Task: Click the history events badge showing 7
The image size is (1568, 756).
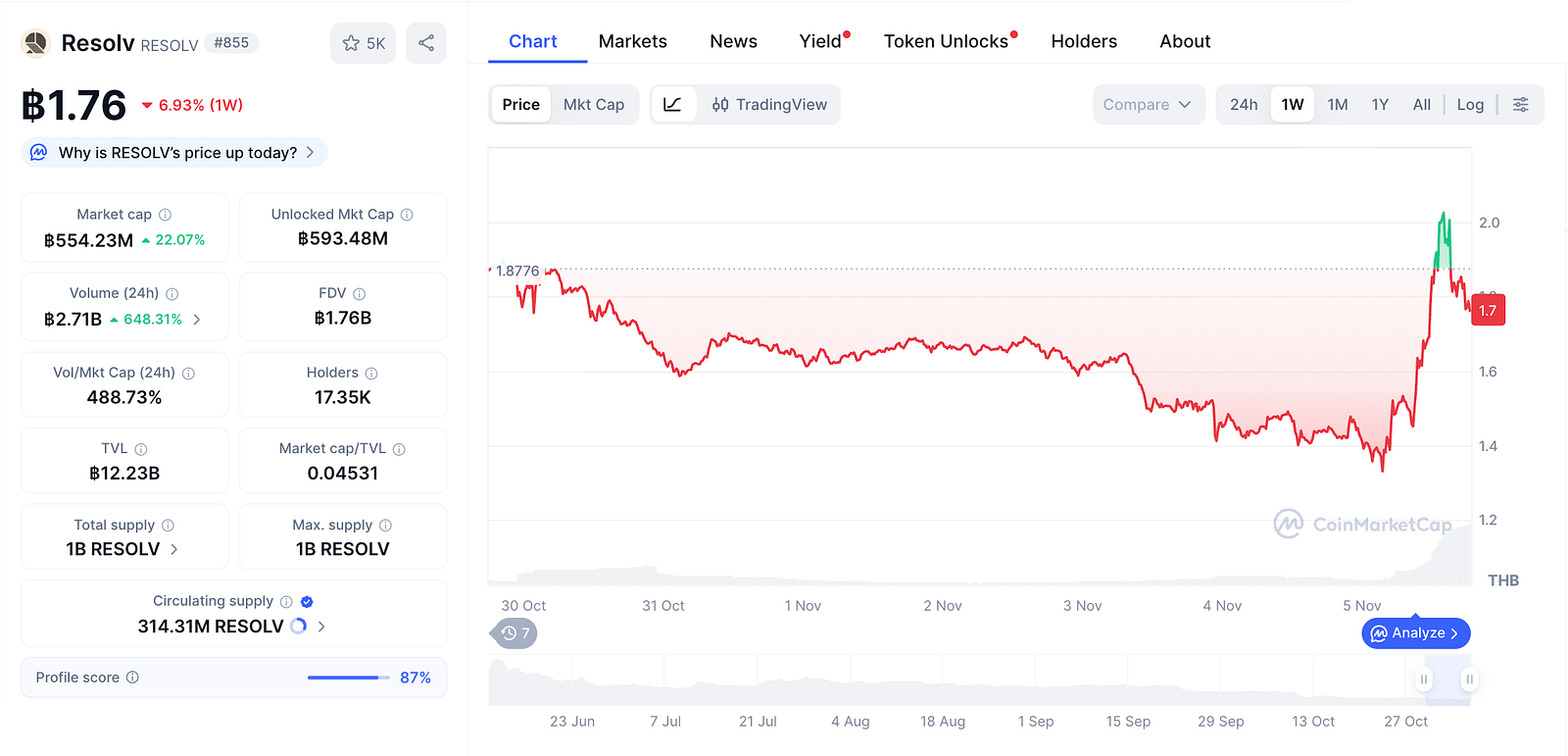Action: point(514,633)
